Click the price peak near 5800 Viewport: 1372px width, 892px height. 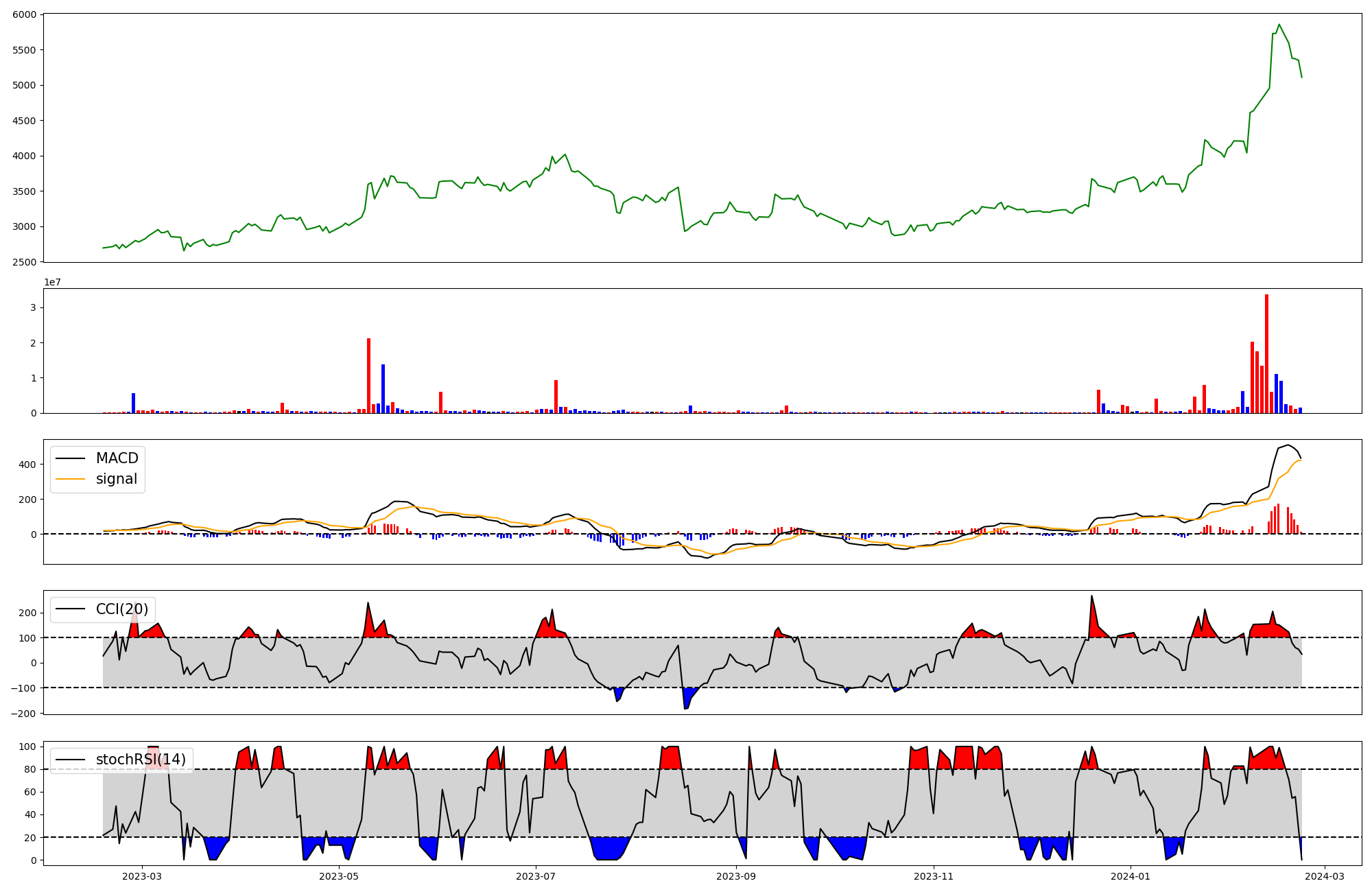(x=1279, y=25)
